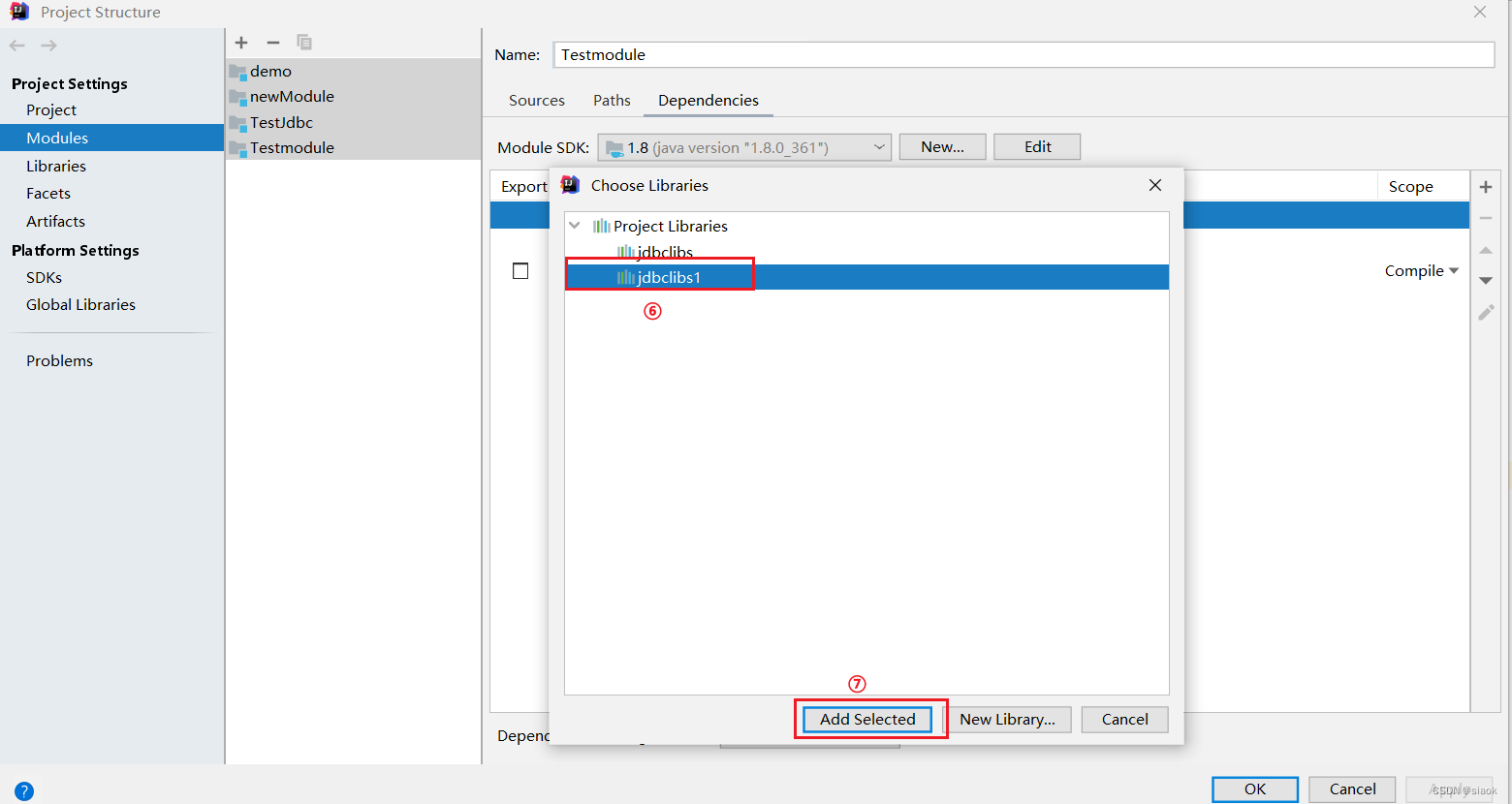Close the Choose Libraries dialog
1512x804 pixels.
tap(1155, 185)
